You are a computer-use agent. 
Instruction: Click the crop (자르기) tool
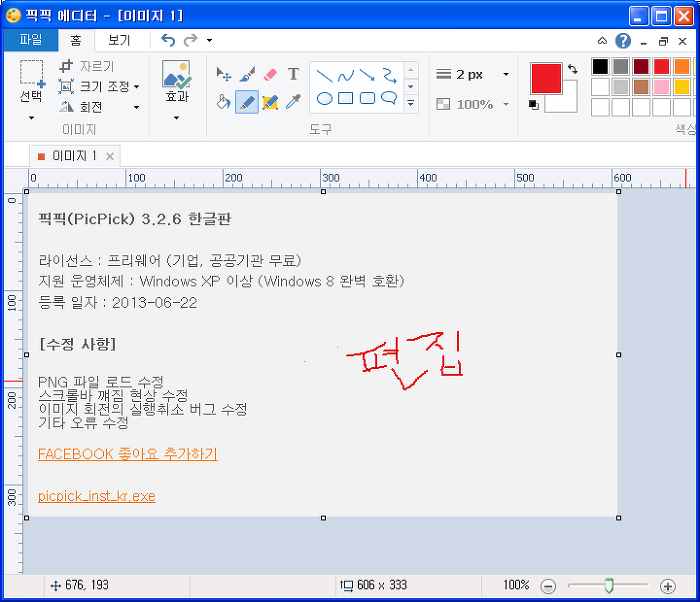66,66
